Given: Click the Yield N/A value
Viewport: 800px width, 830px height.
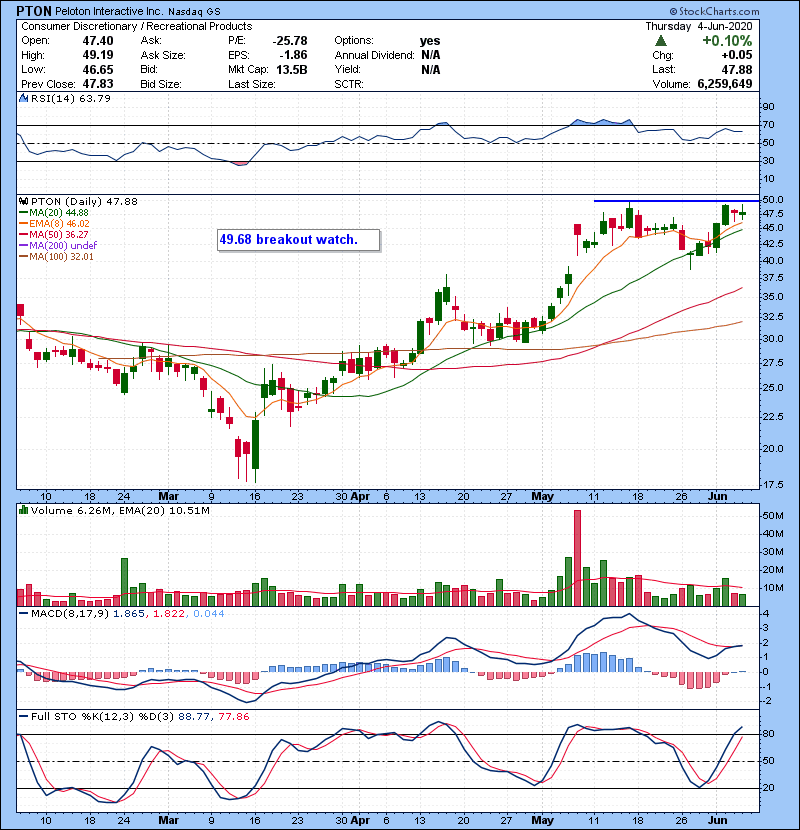Looking at the screenshot, I should point(431,70).
